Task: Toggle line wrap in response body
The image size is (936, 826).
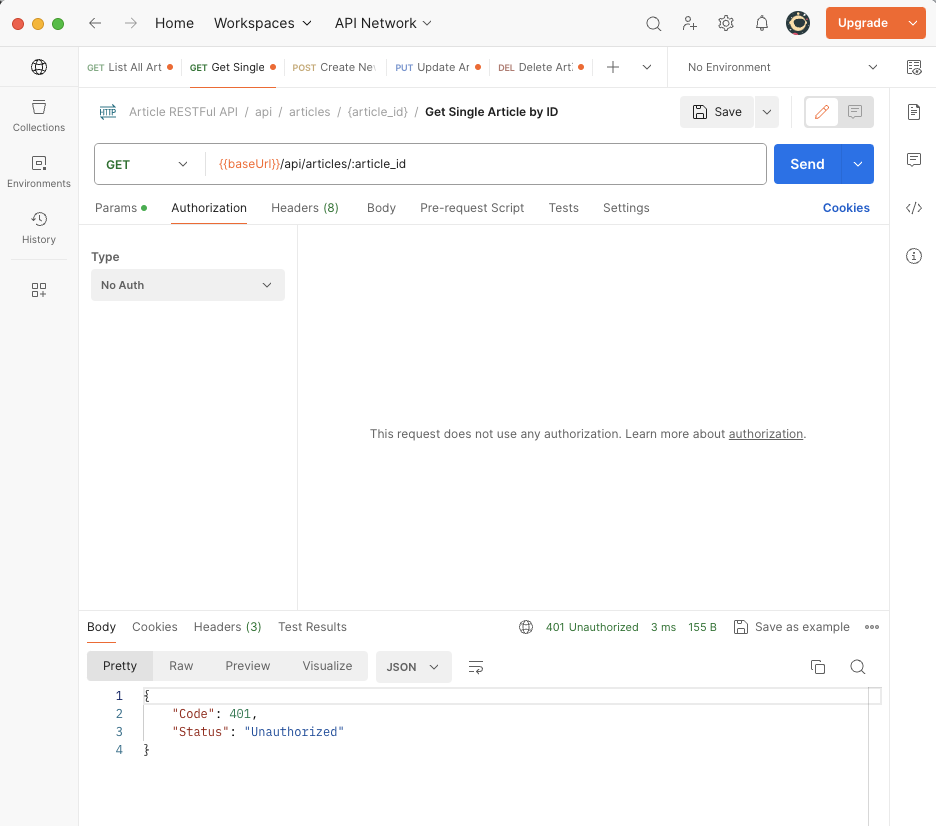Action: point(476,667)
